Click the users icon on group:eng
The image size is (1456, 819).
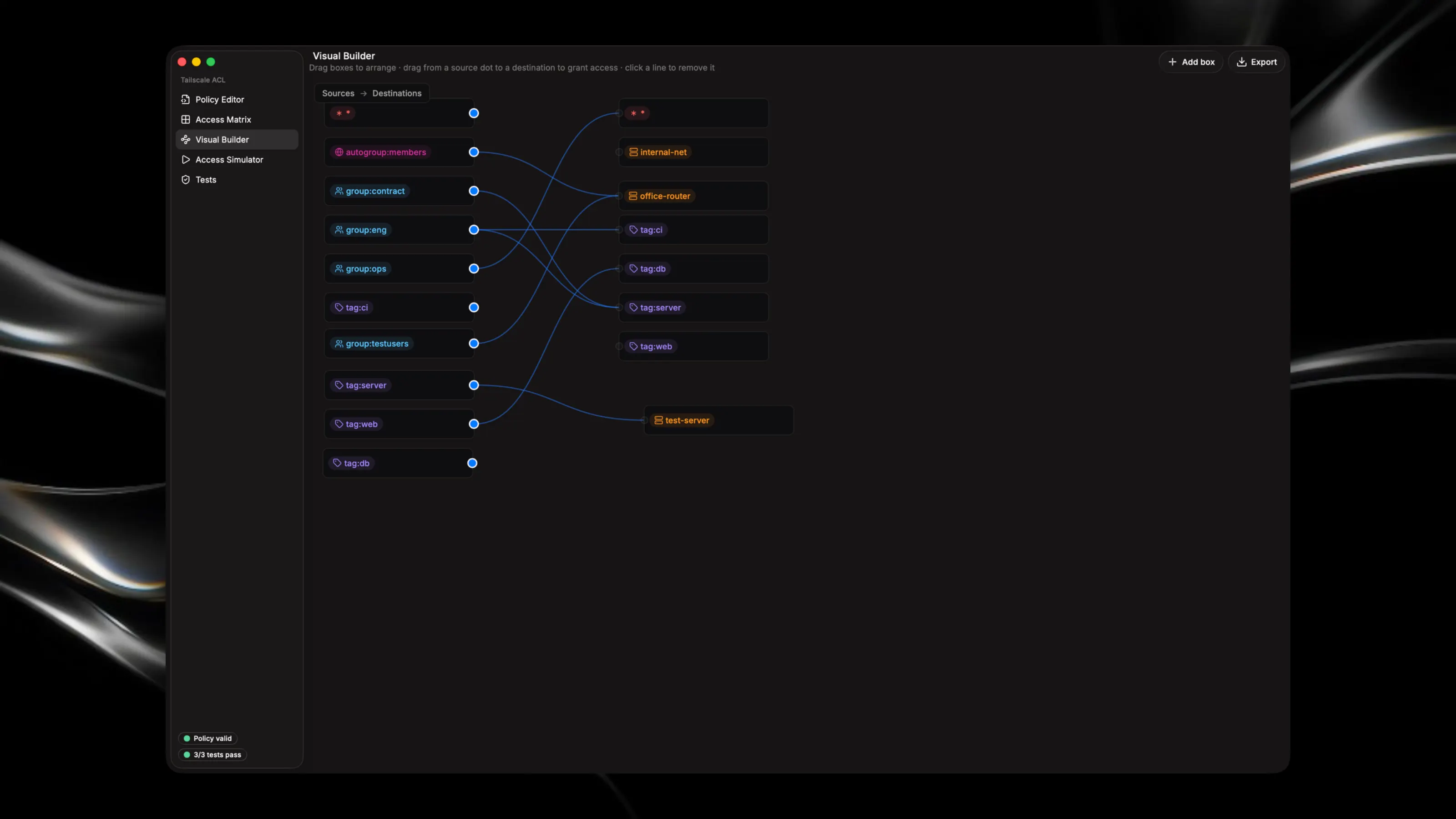pyautogui.click(x=339, y=229)
